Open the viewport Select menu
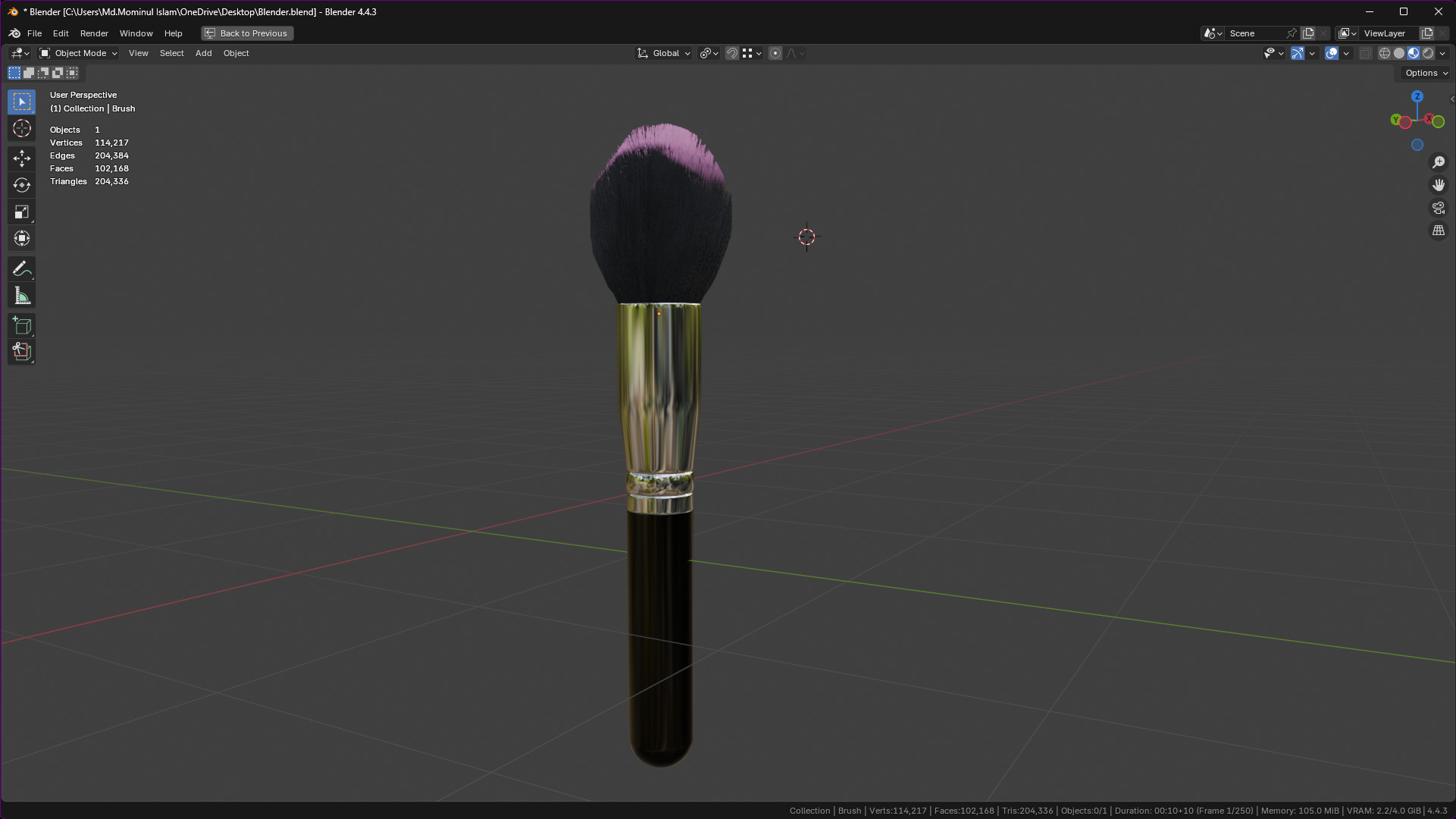 [172, 53]
